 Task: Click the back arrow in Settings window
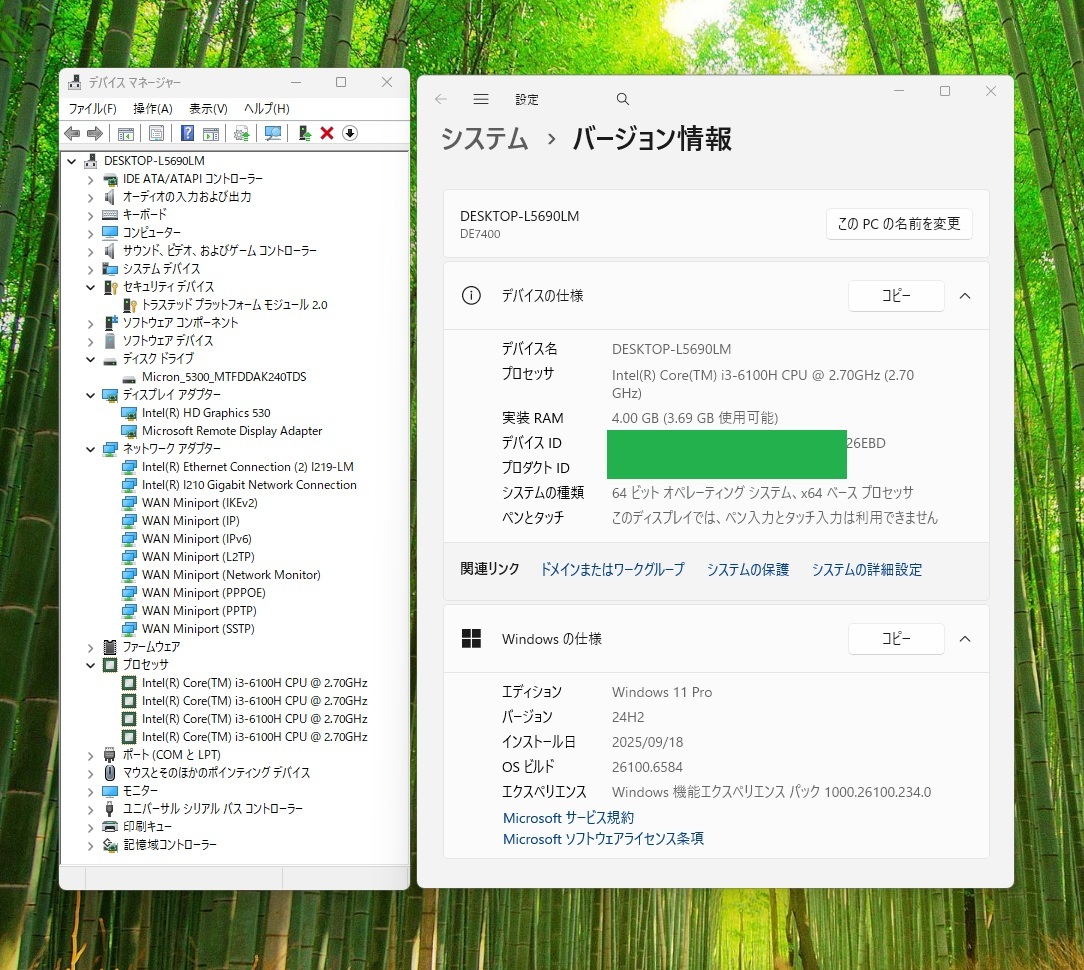pos(441,99)
